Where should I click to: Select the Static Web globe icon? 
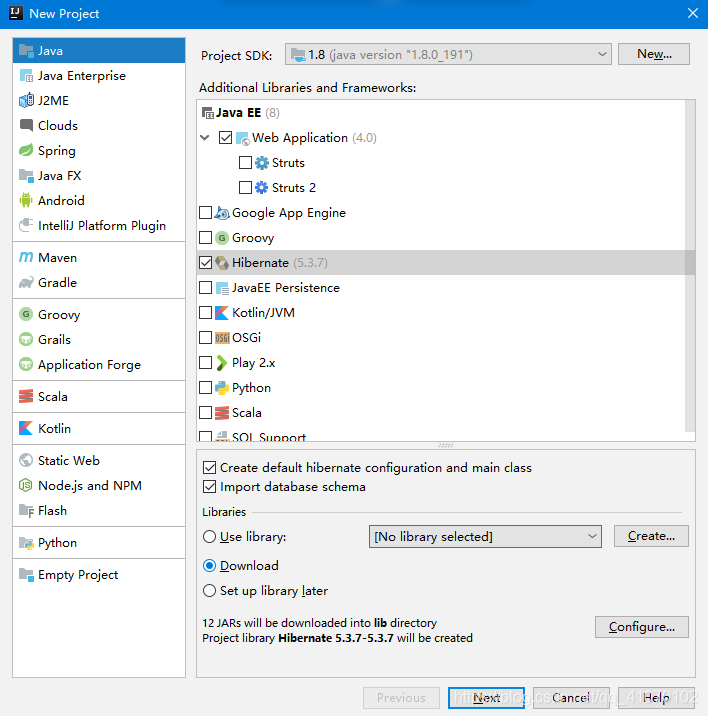click(26, 460)
